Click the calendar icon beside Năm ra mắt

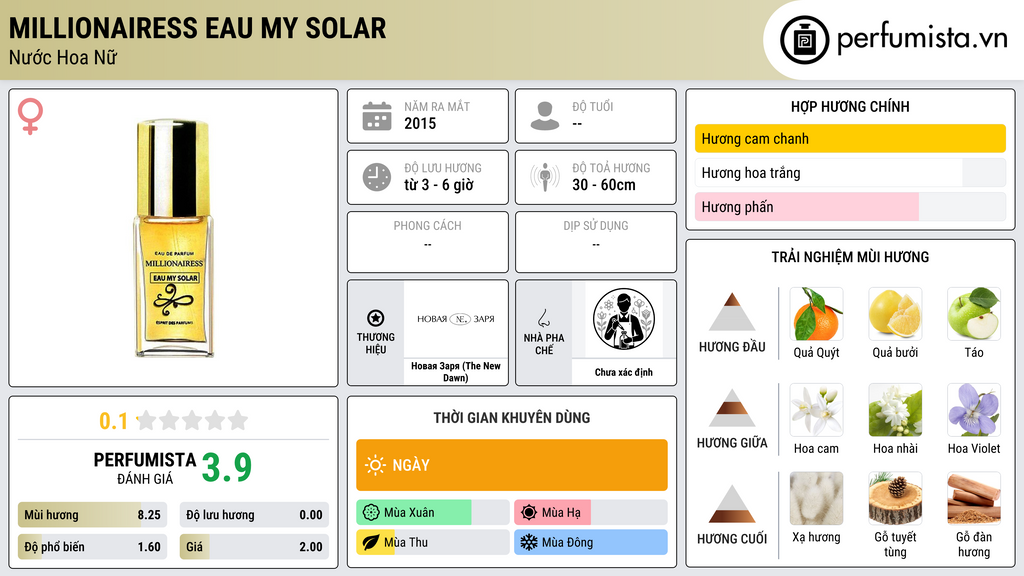377,116
